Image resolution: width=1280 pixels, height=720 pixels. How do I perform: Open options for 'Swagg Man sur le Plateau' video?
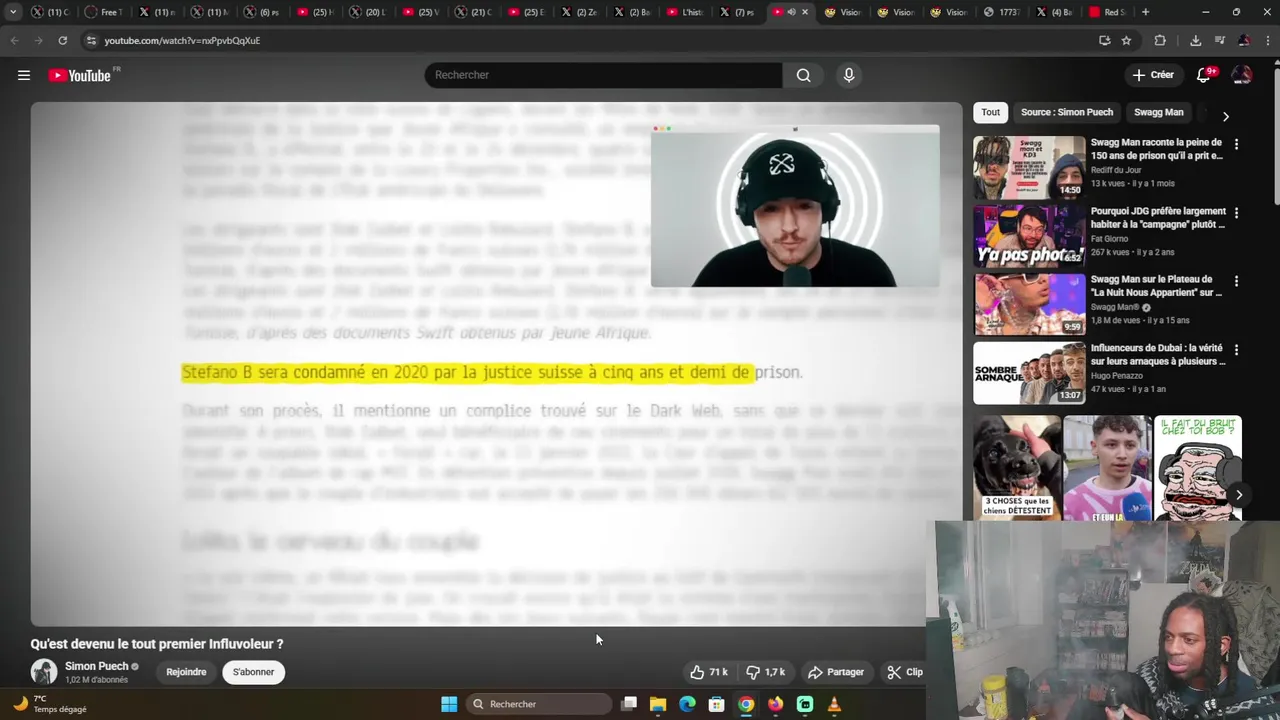[1236, 281]
